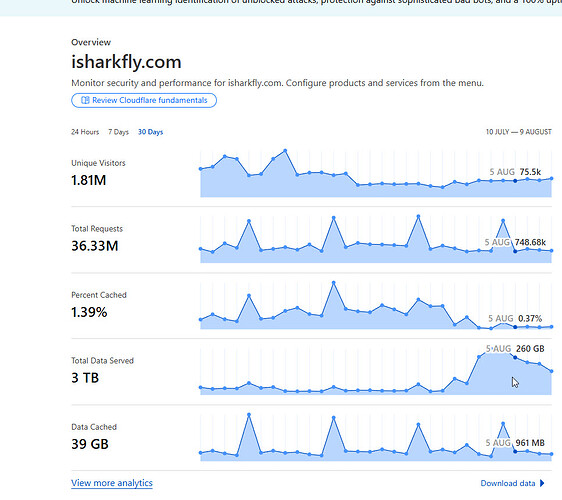Click the highest peak point on Unique Visitors chart

pos(285,151)
